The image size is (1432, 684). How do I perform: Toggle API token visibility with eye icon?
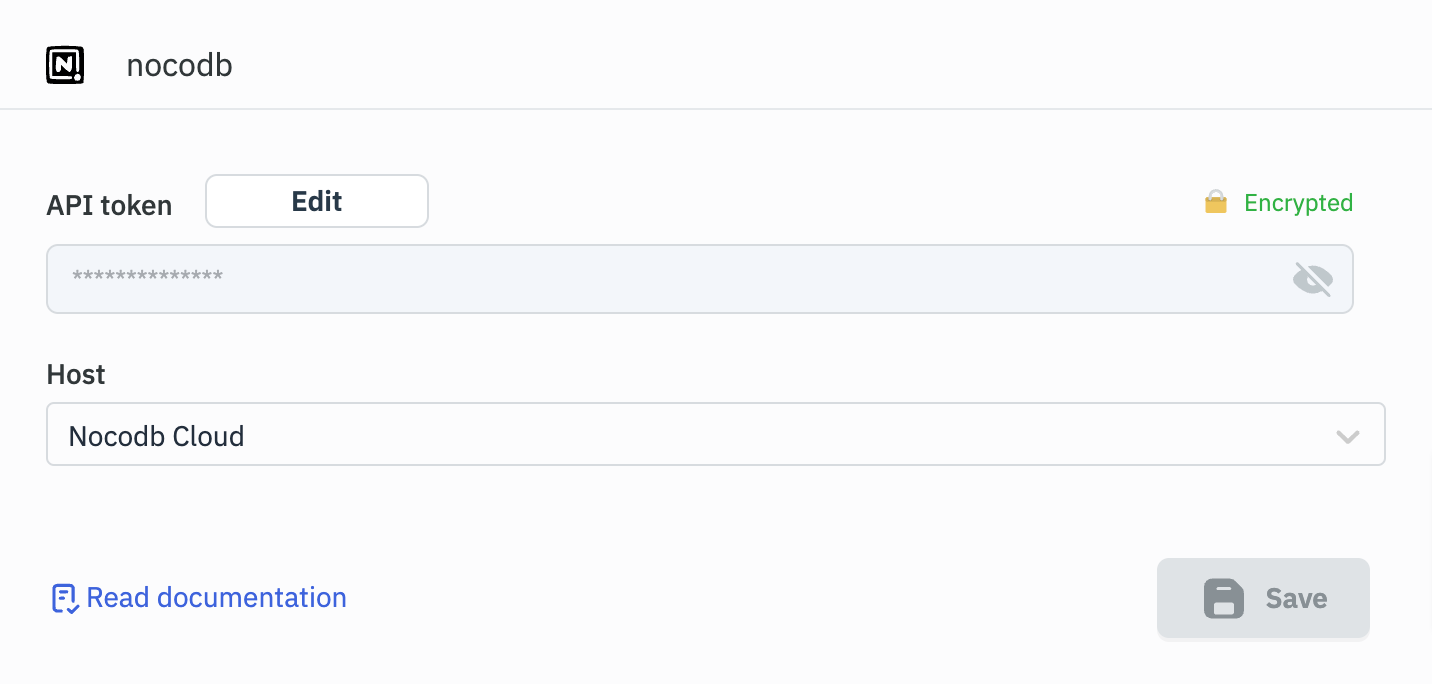coord(1312,279)
